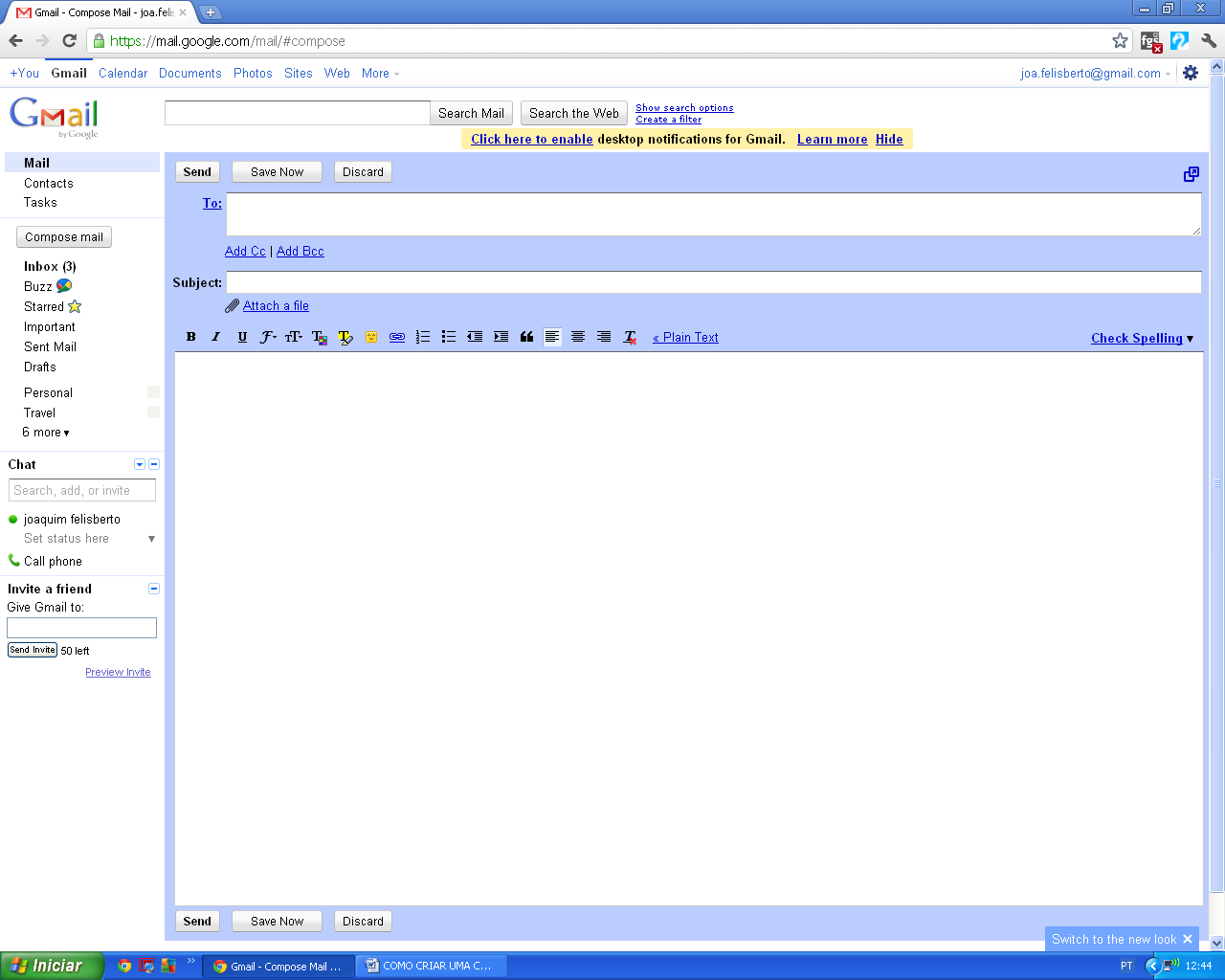Apply a bulleted list
The image size is (1225, 980).
tap(449, 337)
